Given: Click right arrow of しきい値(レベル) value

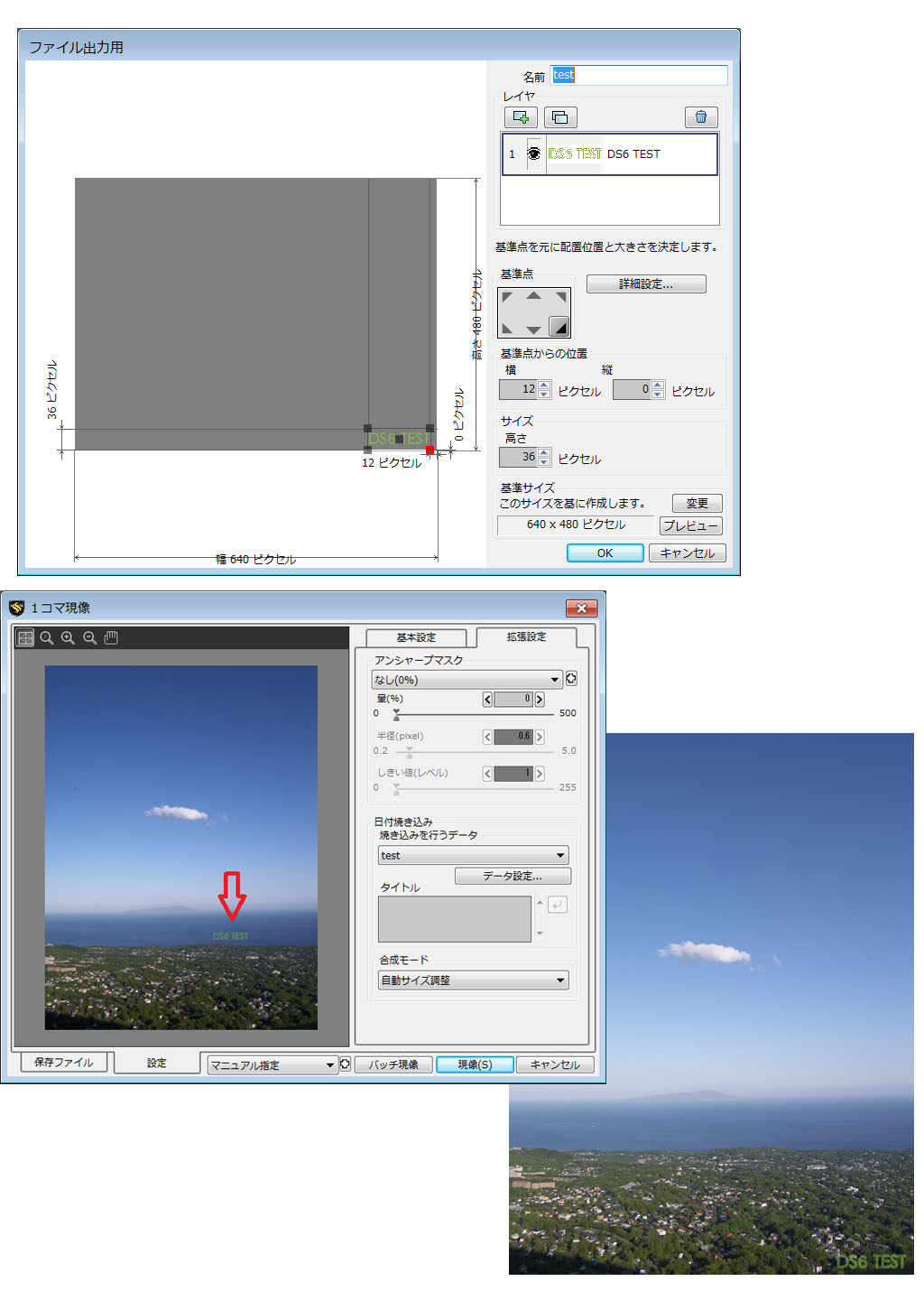Looking at the screenshot, I should coord(540,774).
